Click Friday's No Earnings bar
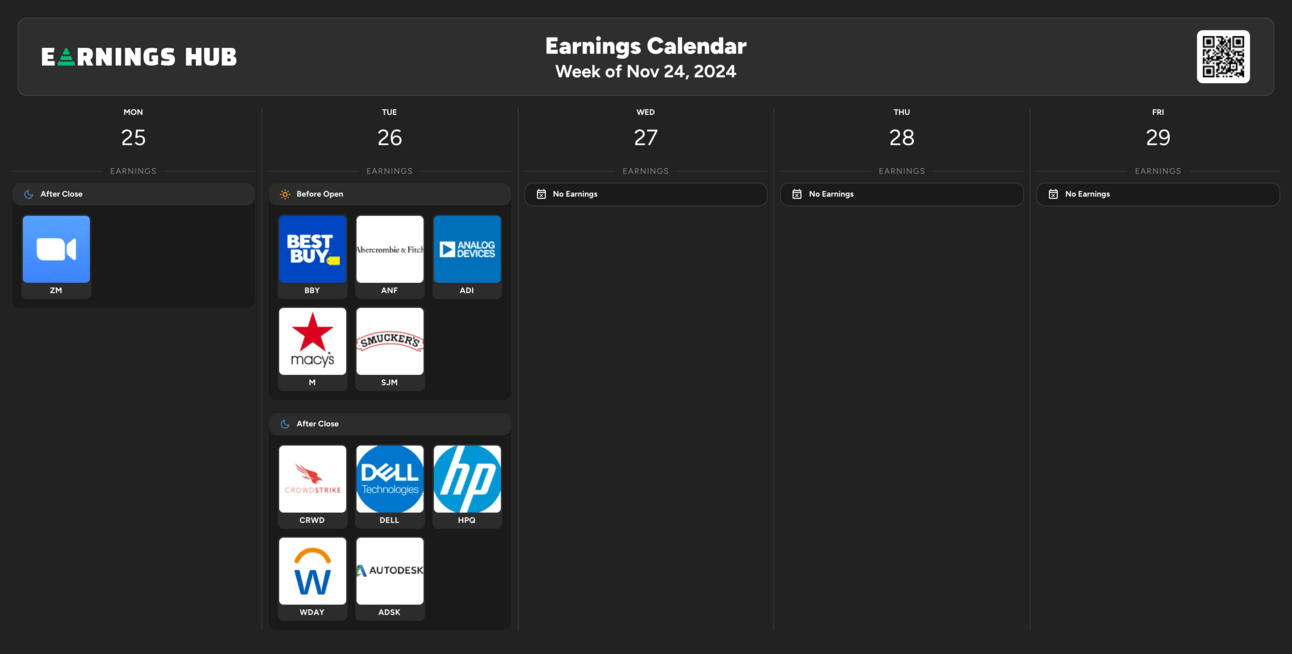This screenshot has width=1292, height=654. tap(1158, 194)
